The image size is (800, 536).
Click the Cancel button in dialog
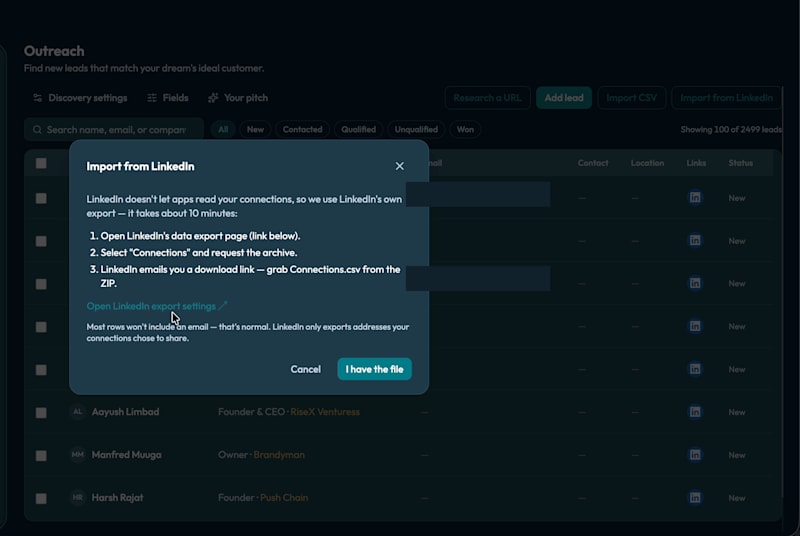[306, 369]
